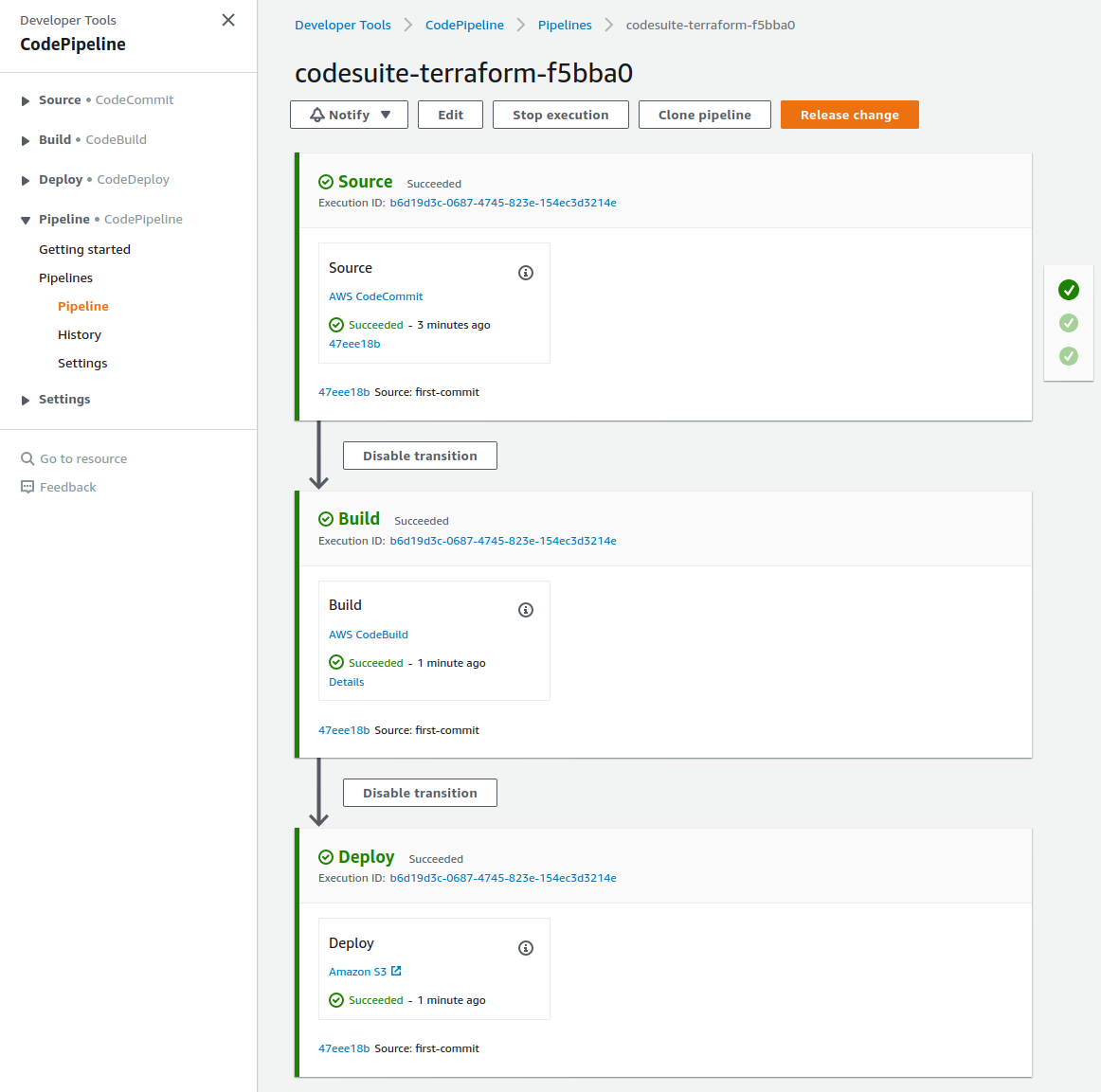Click Go to resource search field
The height and width of the screenshot is (1092, 1101).
coord(83,458)
